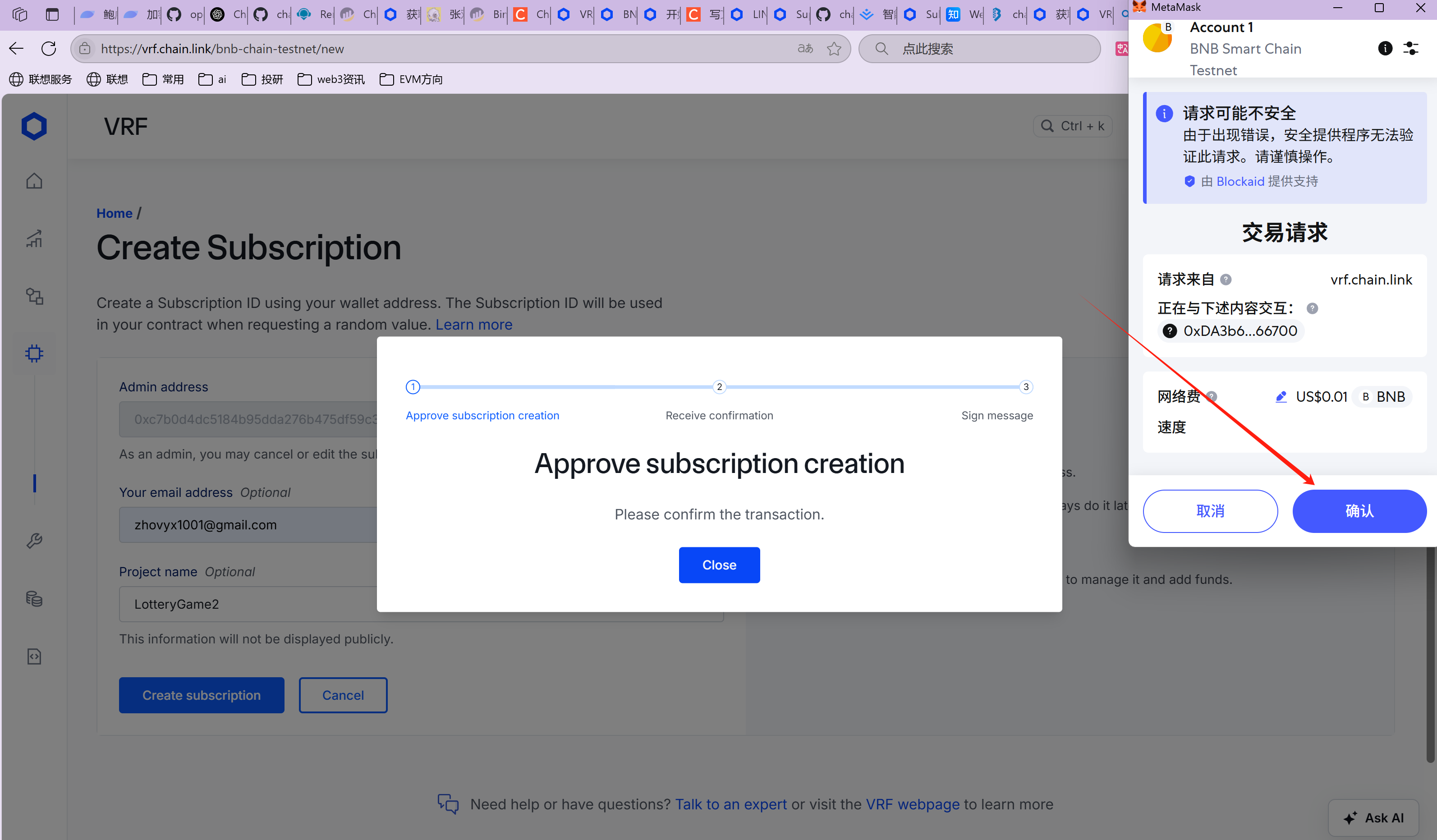Click the BNB fee token chip

click(x=1383, y=396)
